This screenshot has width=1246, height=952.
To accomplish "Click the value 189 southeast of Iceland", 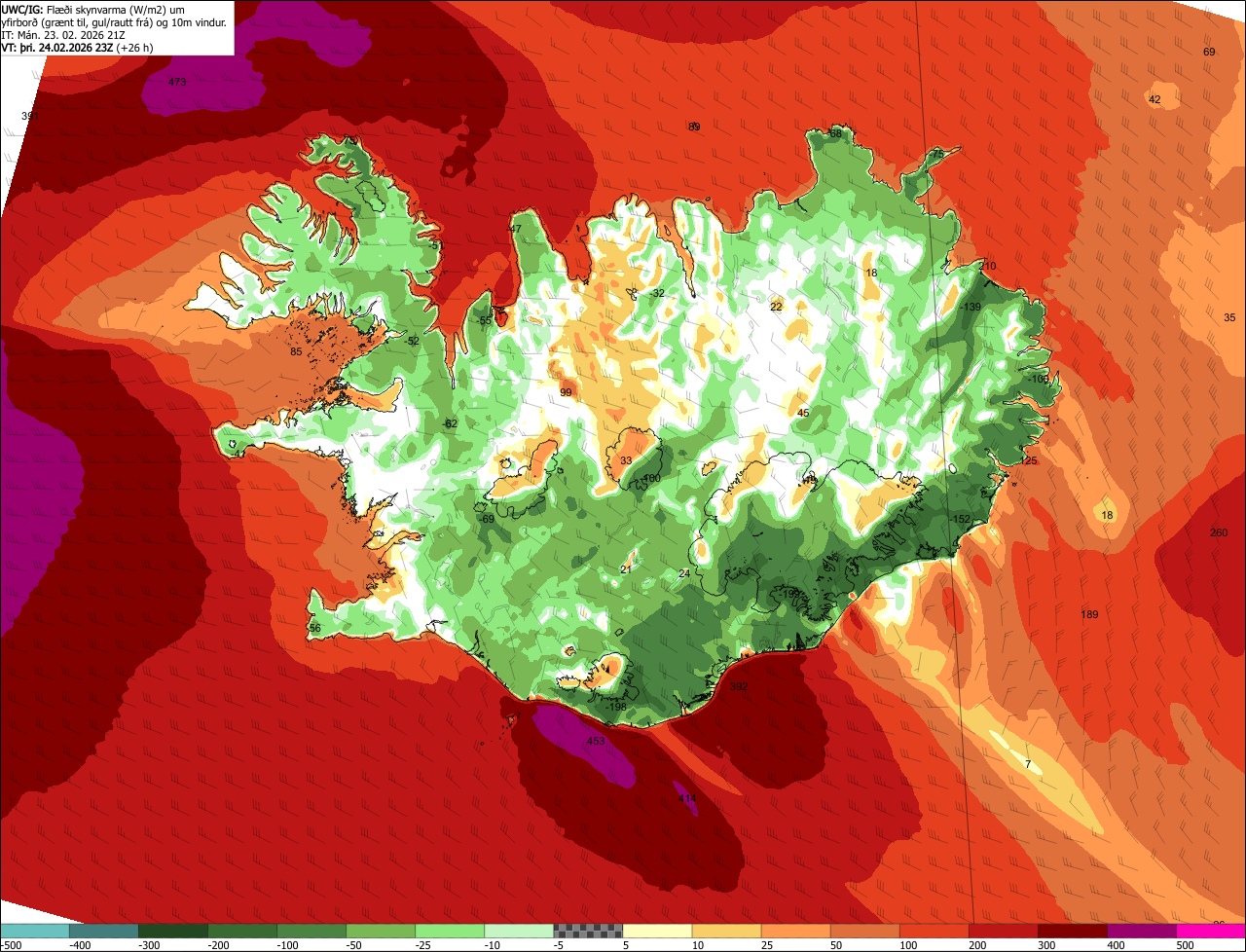I will [1089, 614].
